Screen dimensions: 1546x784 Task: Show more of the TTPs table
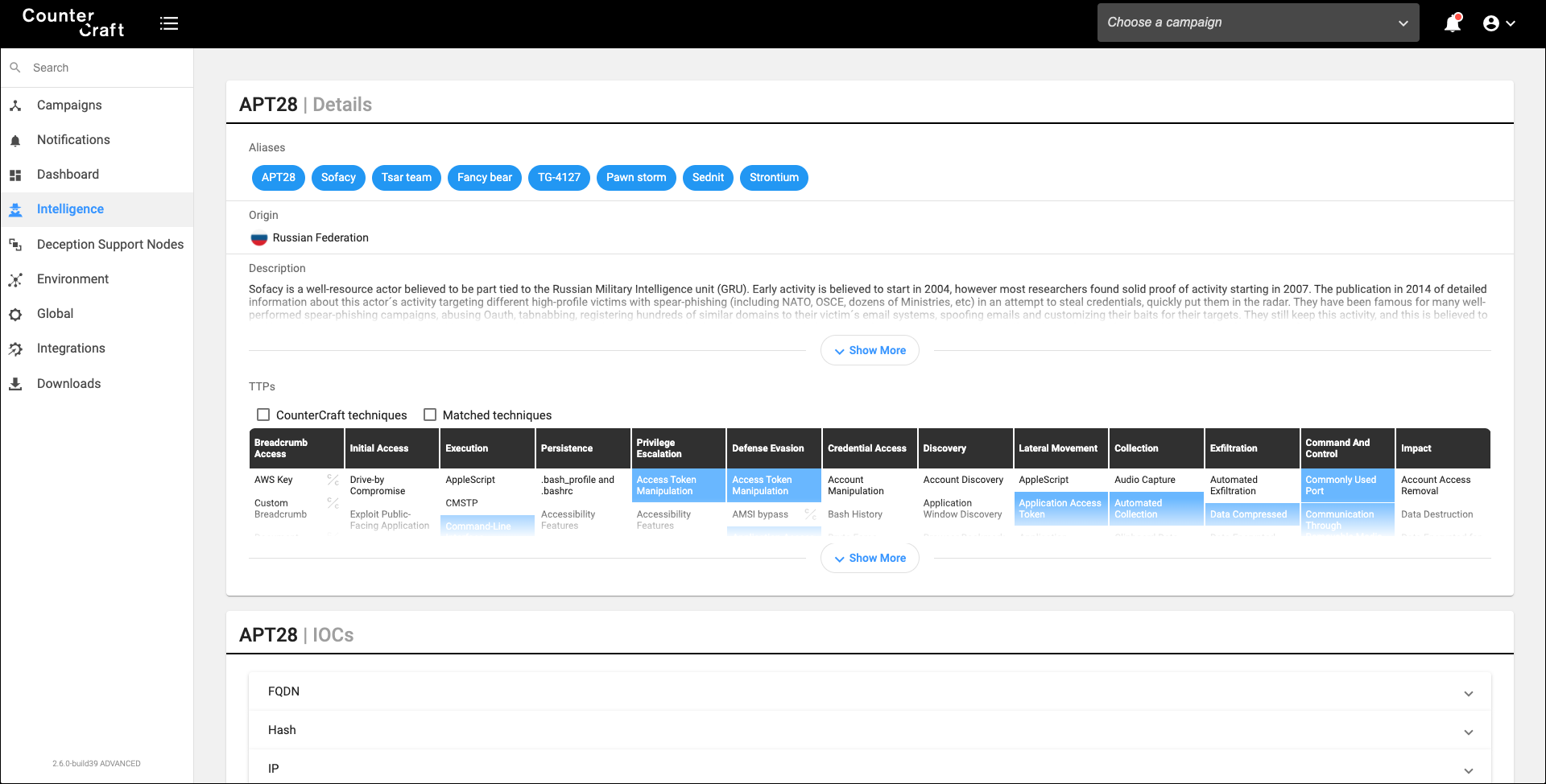coord(870,558)
